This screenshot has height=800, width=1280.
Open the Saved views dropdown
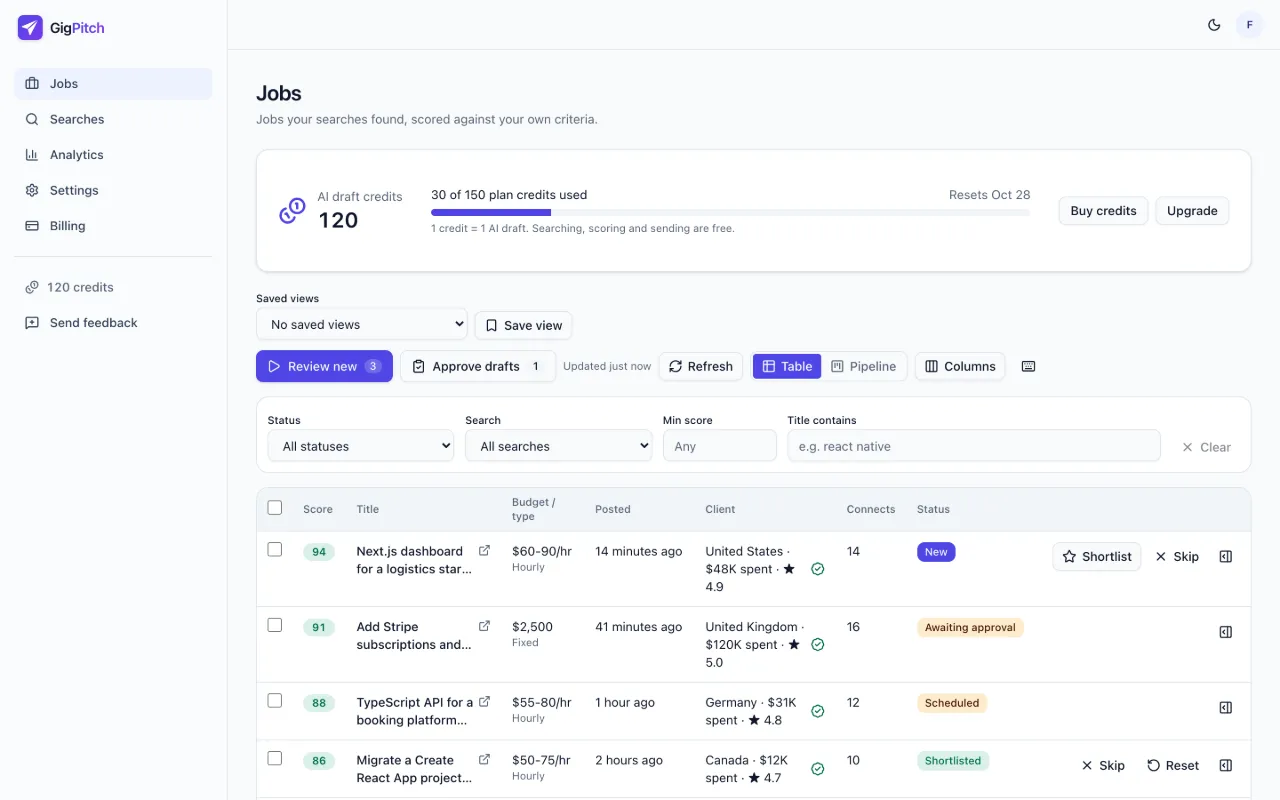362,324
